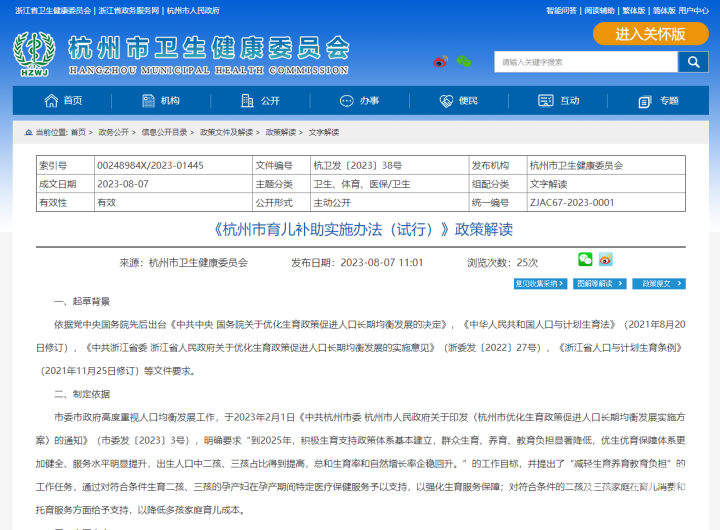Share the article via Weibo icon
This screenshot has height=530, width=720.
pyautogui.click(x=605, y=260)
